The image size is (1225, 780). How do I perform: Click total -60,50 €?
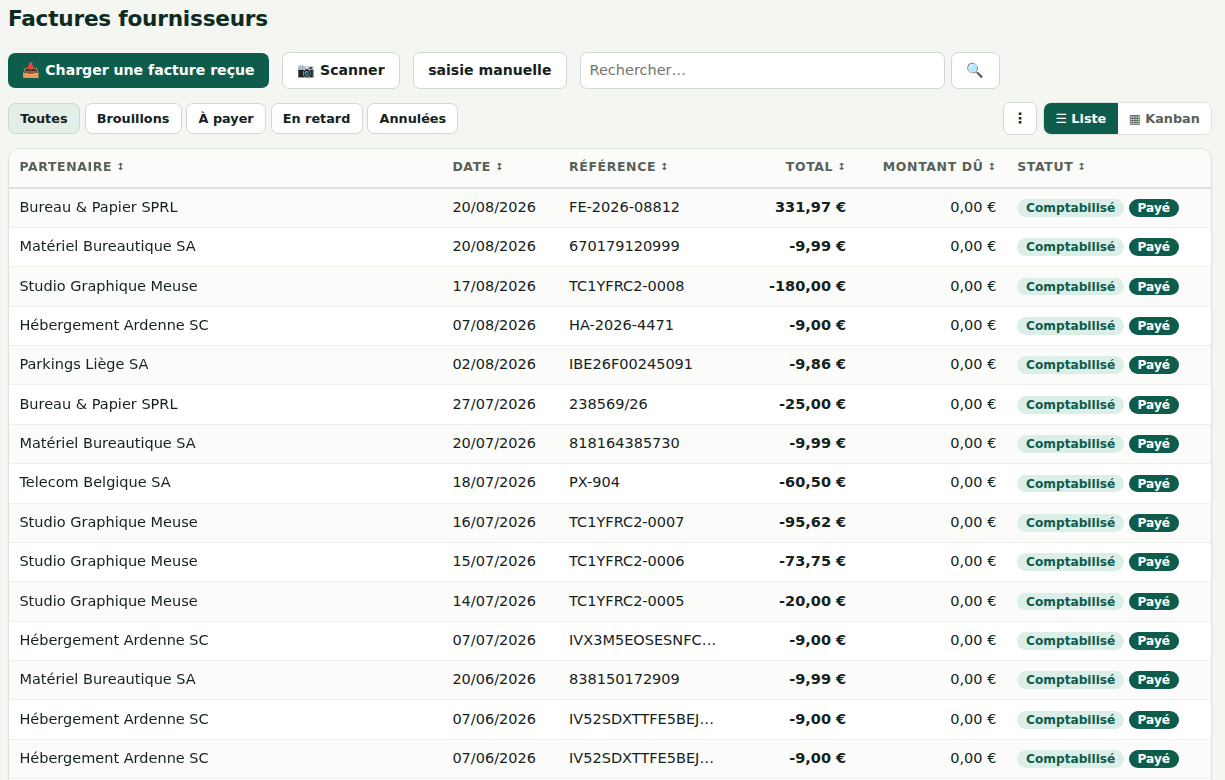point(812,482)
